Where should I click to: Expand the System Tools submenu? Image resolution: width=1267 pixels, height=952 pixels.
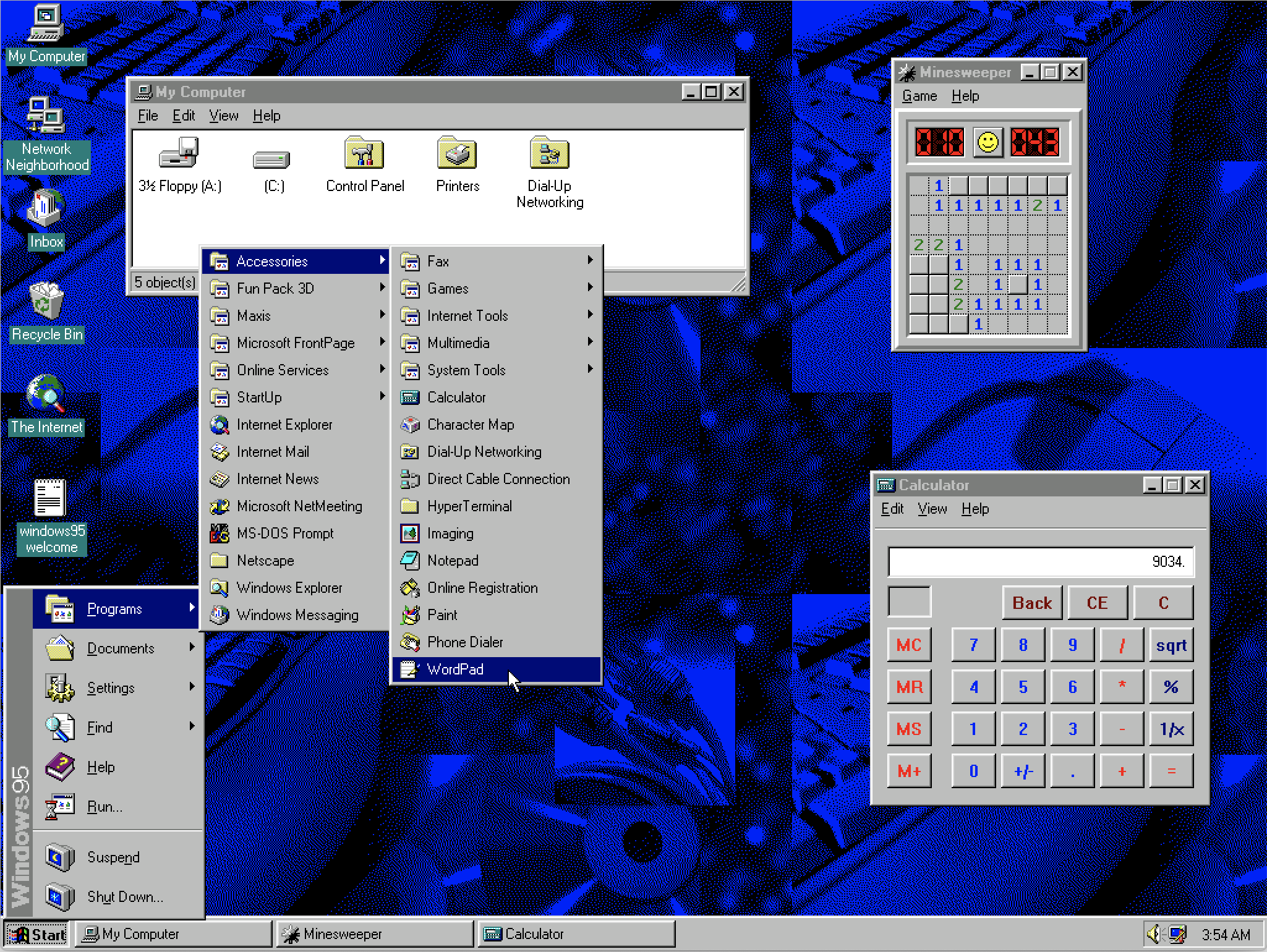[x=466, y=370]
